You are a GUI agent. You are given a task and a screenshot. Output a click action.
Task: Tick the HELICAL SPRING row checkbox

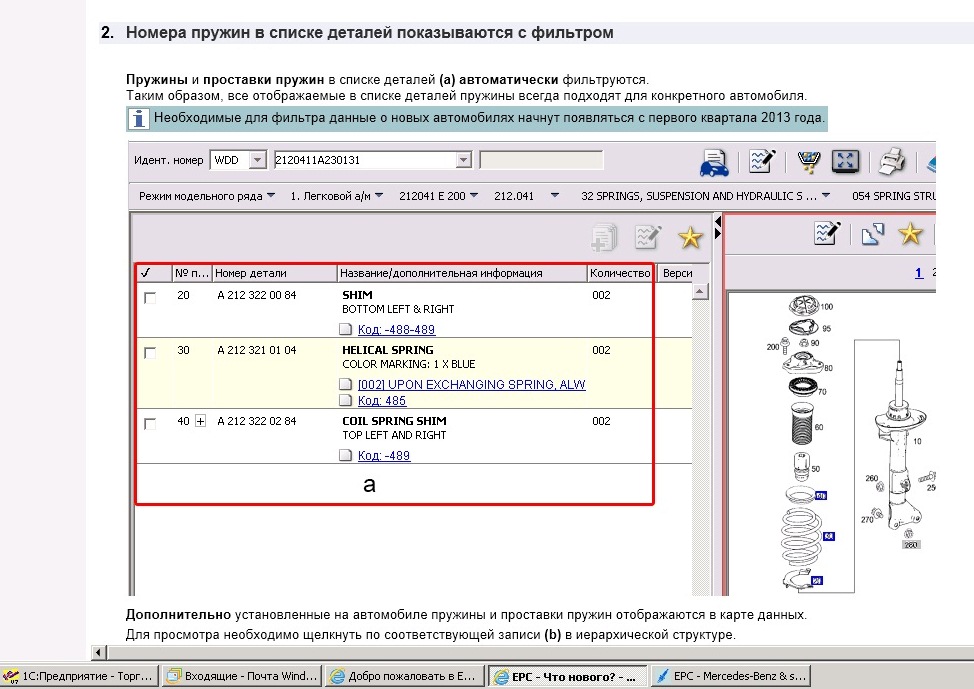tap(150, 353)
